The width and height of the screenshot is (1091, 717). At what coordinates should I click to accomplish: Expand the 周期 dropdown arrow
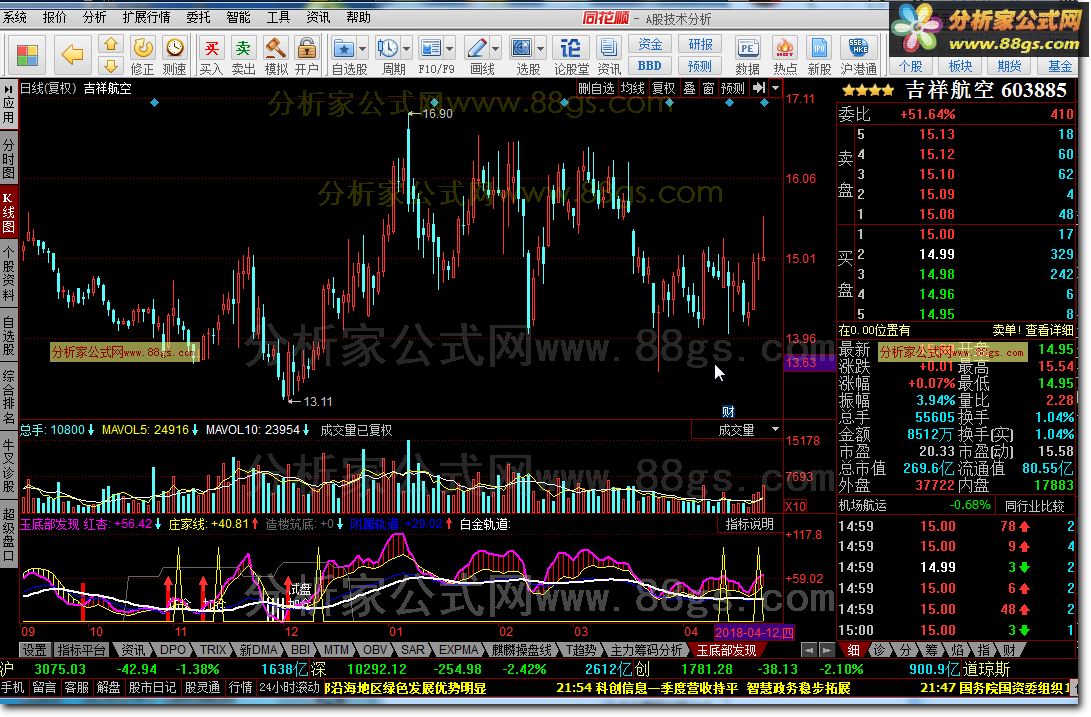pyautogui.click(x=407, y=49)
